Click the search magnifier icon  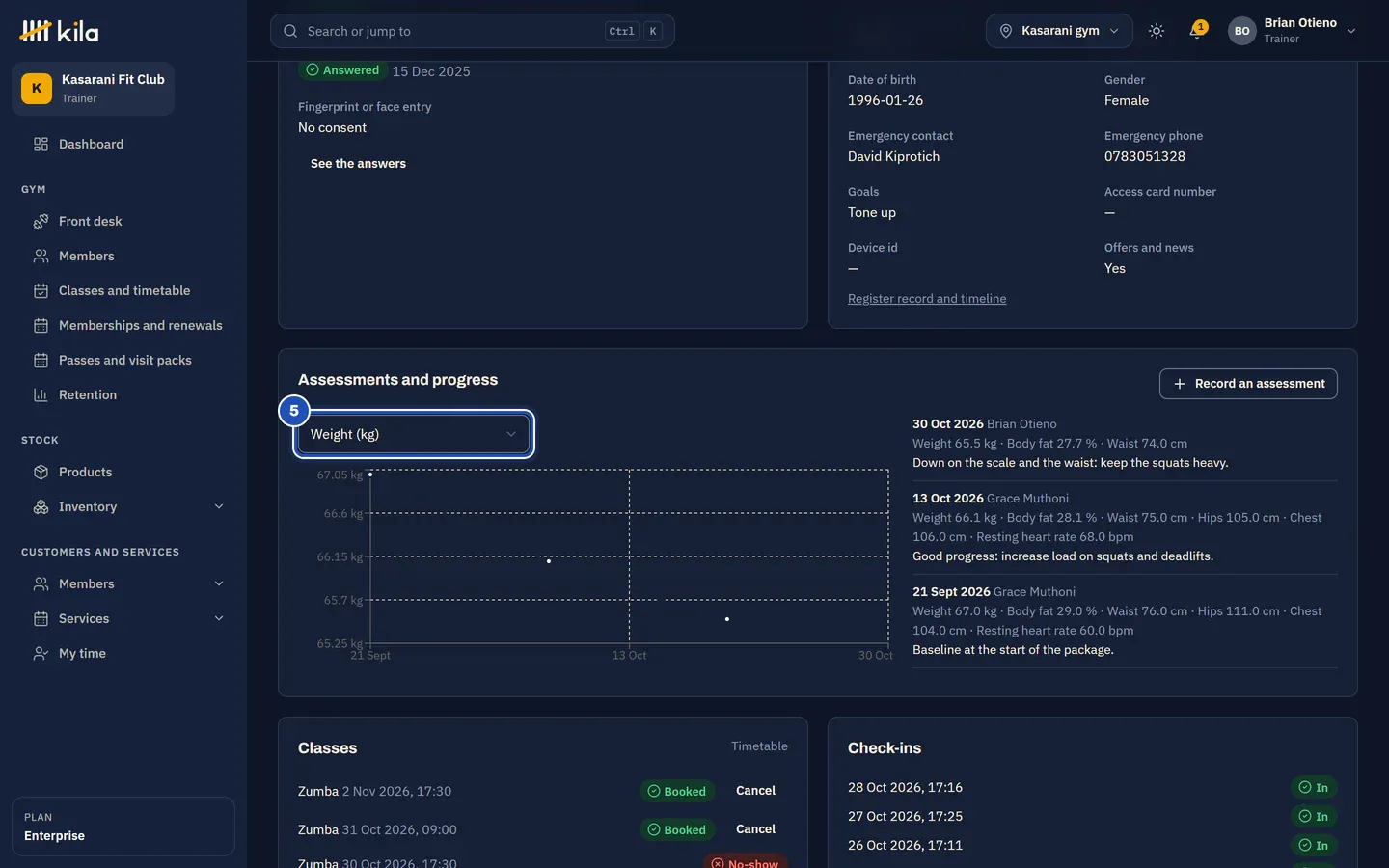290,31
